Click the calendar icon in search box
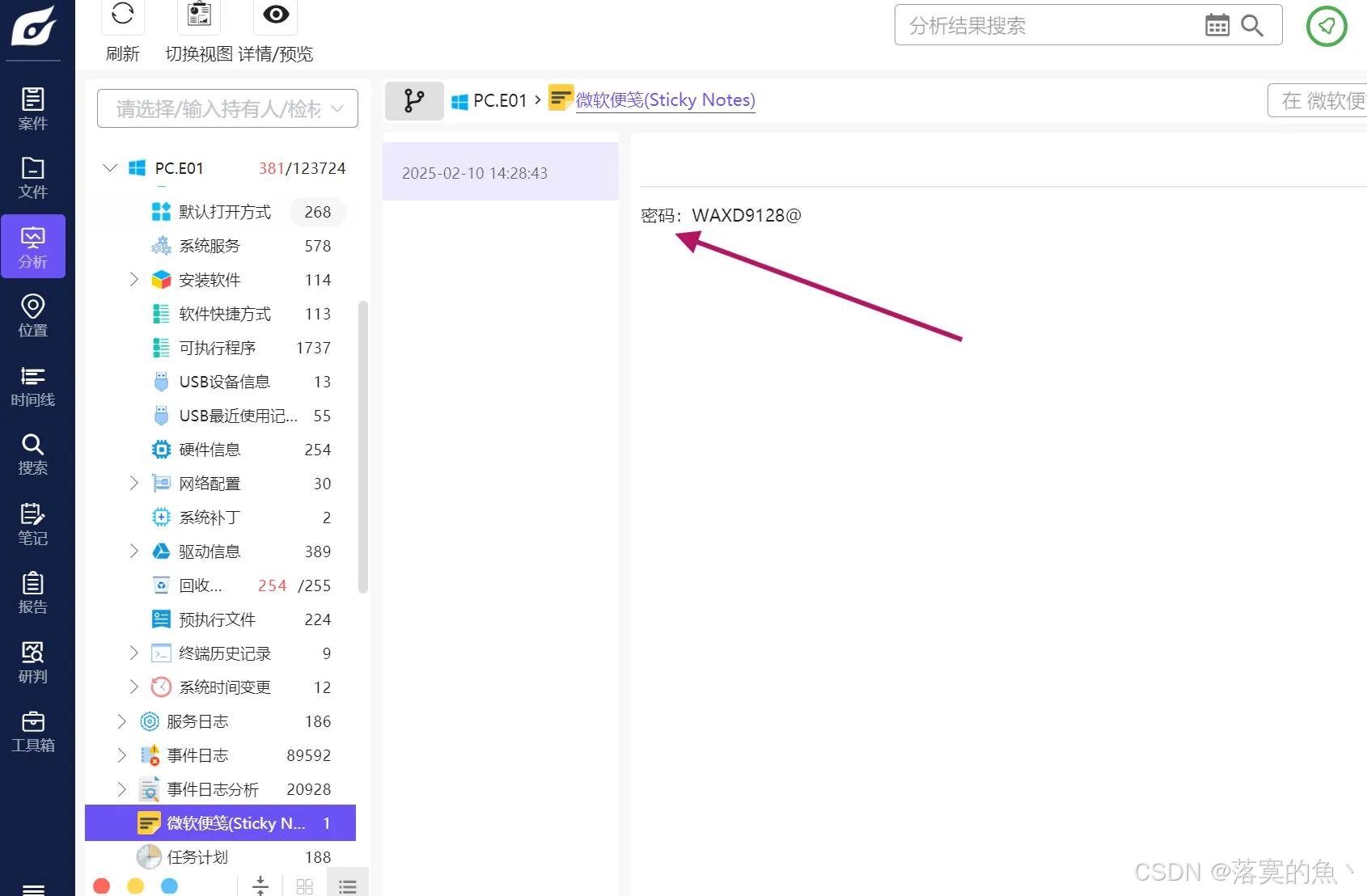The width and height of the screenshot is (1367, 896). point(1217,25)
